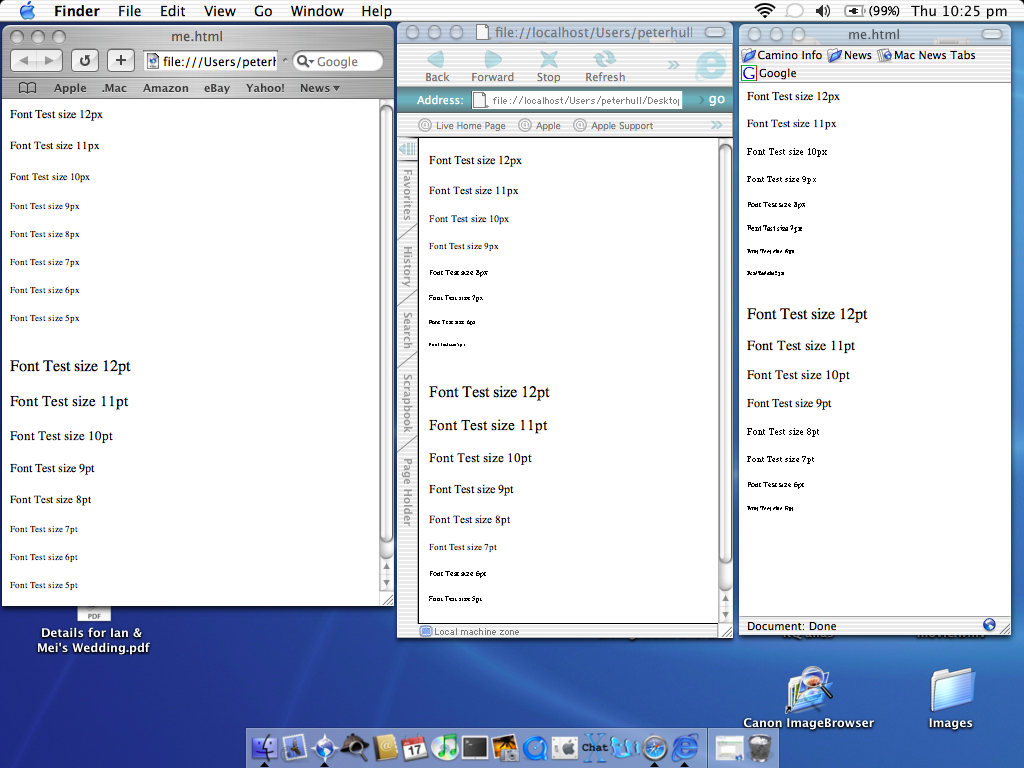The height and width of the screenshot is (768, 1024).
Task: Click the Stop button in Internet Explorer
Action: point(548,66)
